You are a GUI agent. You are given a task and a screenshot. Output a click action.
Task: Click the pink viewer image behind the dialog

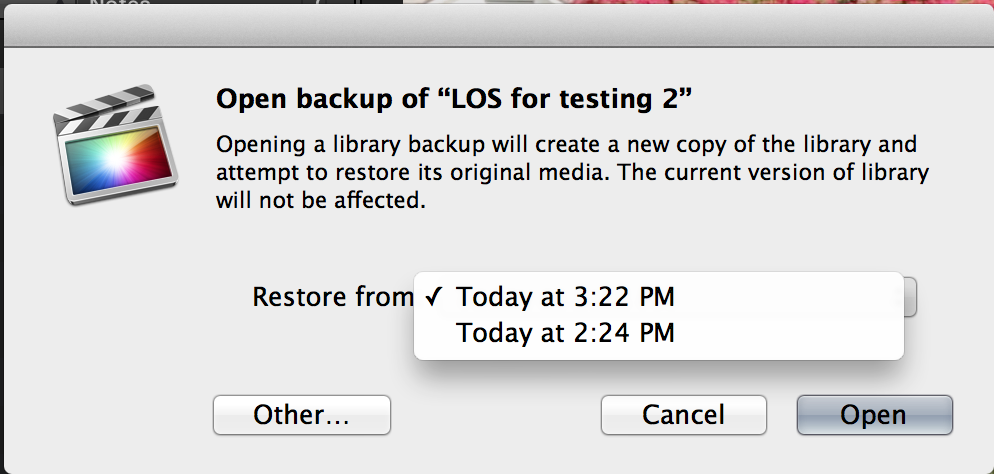click(x=697, y=3)
